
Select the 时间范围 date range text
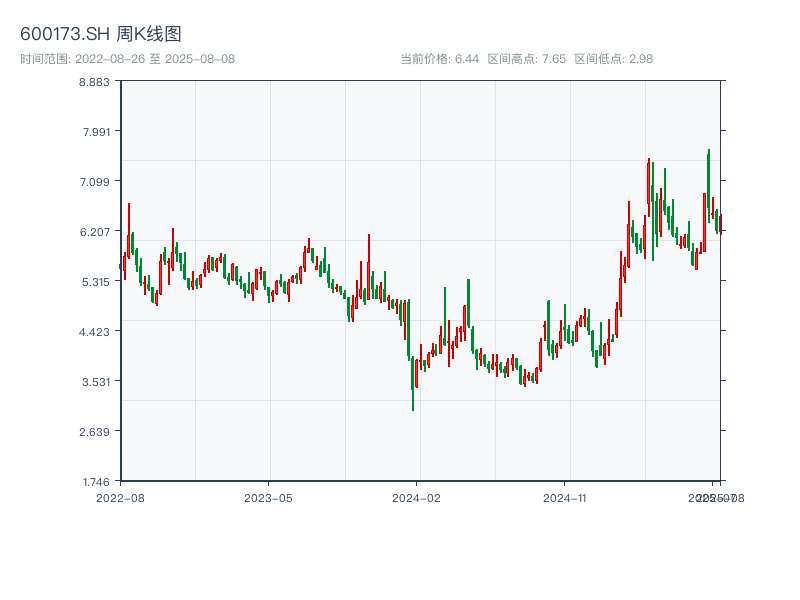tap(128, 59)
